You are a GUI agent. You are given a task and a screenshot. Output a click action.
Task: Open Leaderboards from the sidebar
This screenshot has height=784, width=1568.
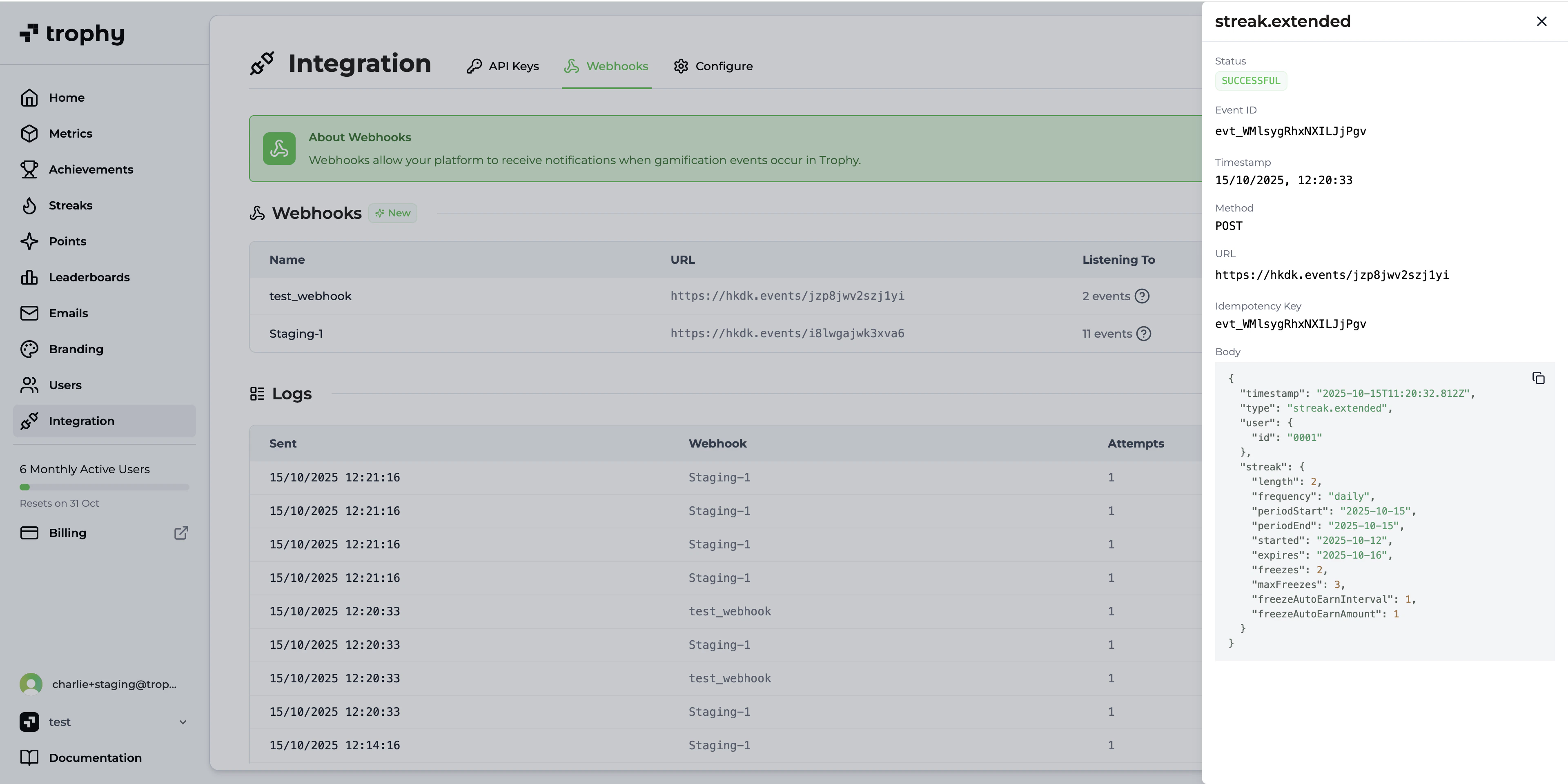89,278
